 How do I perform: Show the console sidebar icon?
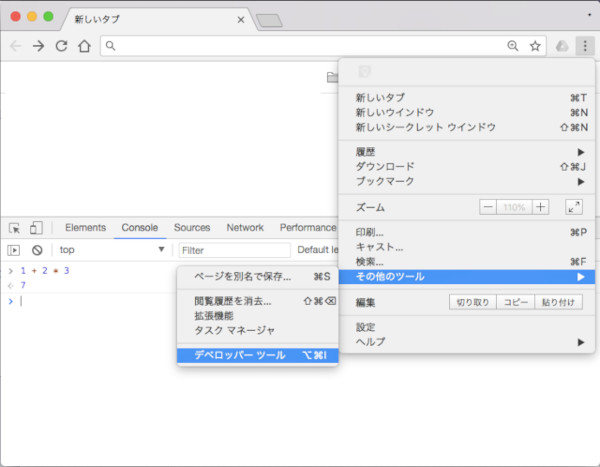click(x=14, y=250)
